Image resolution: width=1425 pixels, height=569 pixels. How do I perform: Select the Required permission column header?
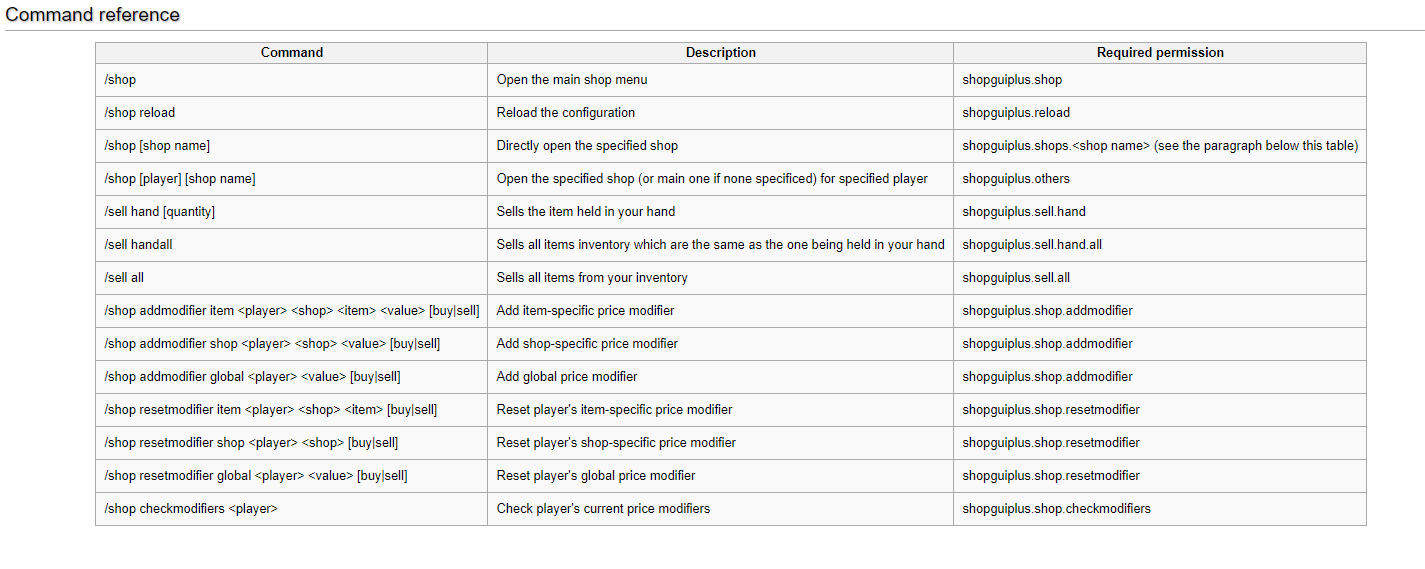coord(1160,53)
